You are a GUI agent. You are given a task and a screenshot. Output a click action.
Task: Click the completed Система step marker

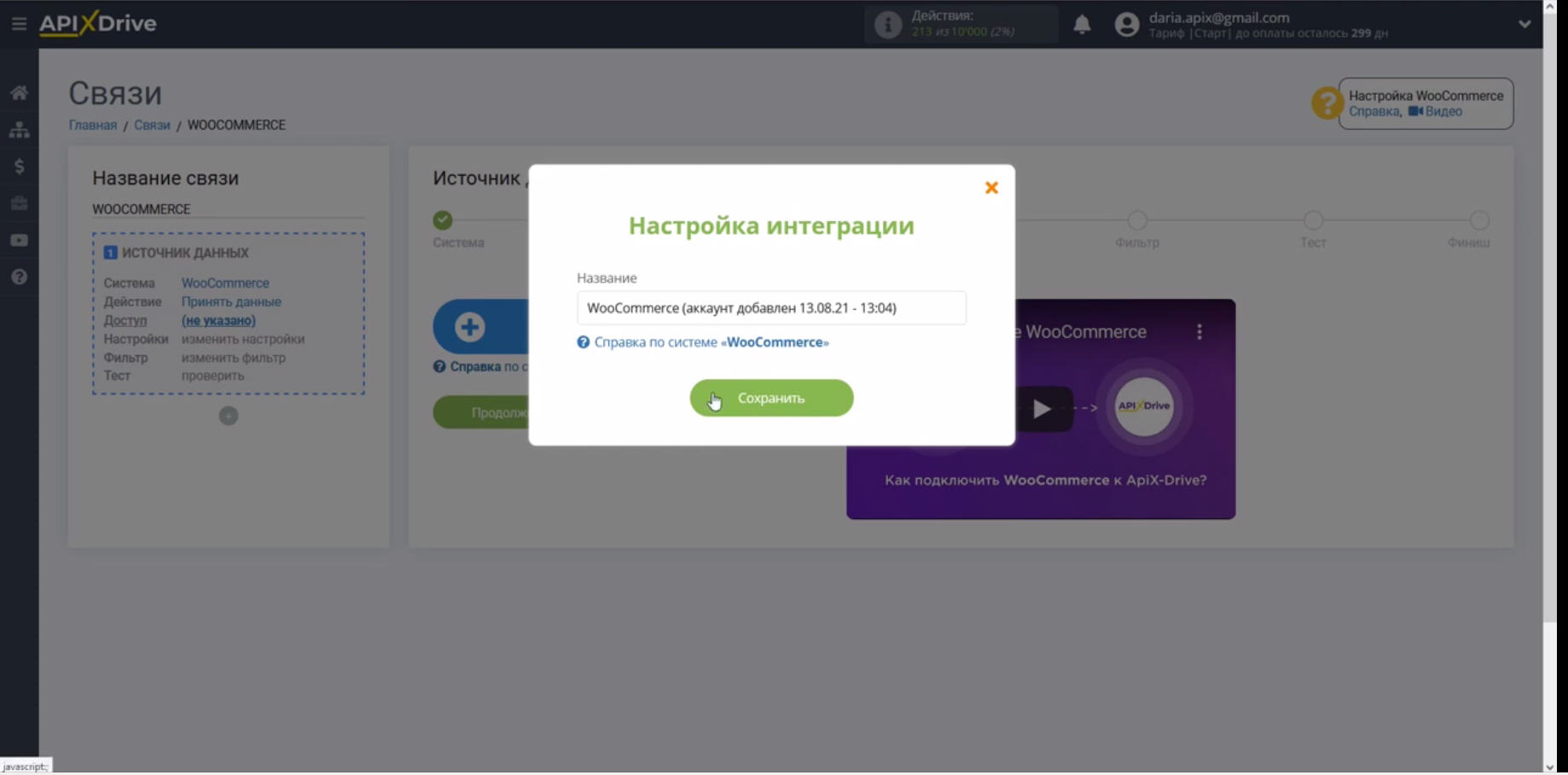[x=443, y=220]
